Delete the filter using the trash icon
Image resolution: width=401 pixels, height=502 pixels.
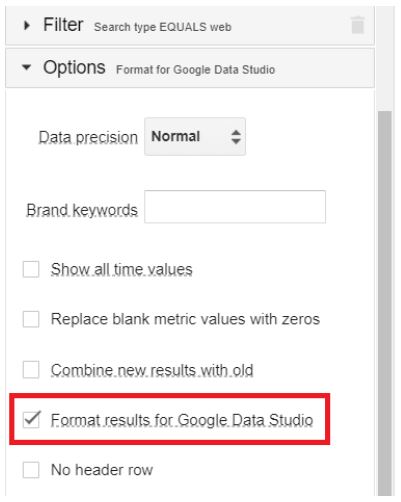pyautogui.click(x=357, y=25)
